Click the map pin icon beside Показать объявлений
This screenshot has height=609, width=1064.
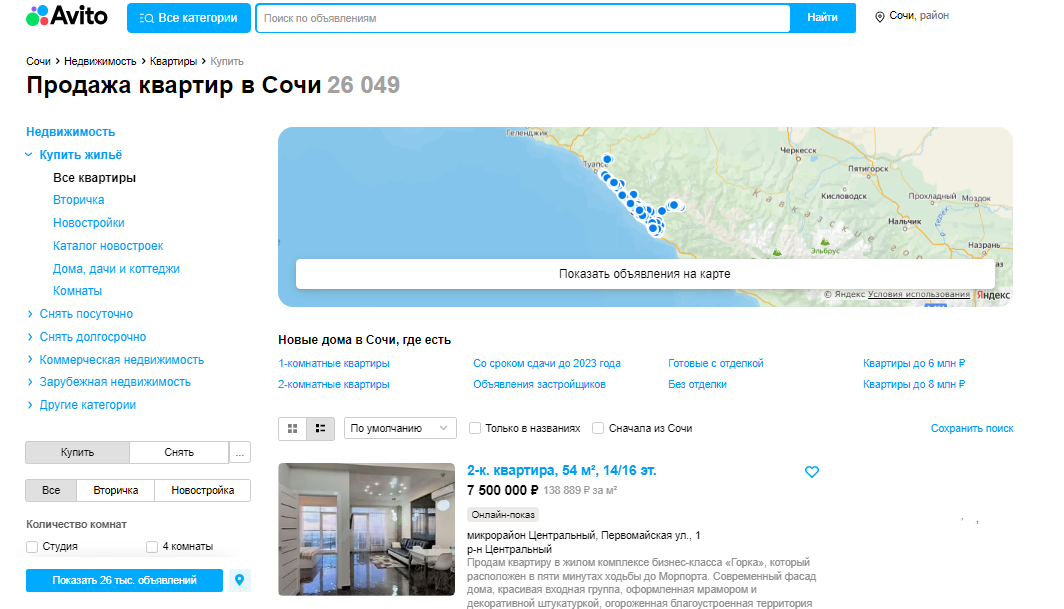pyautogui.click(x=240, y=580)
